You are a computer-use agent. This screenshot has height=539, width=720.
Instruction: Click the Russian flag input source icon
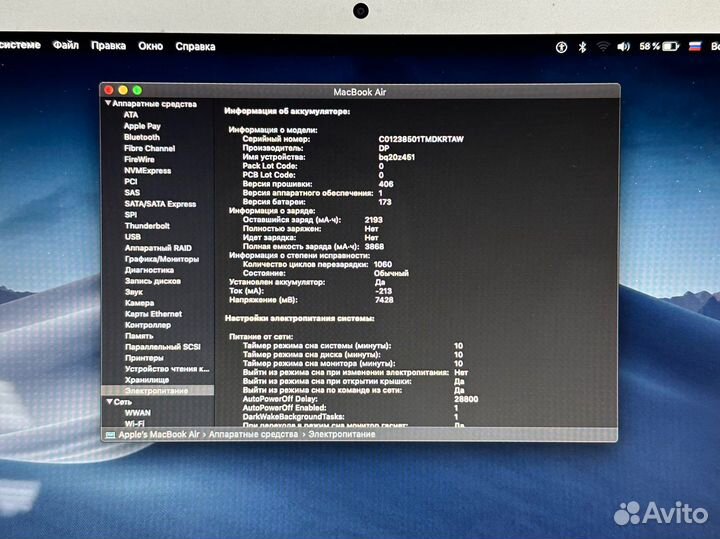tap(695, 46)
